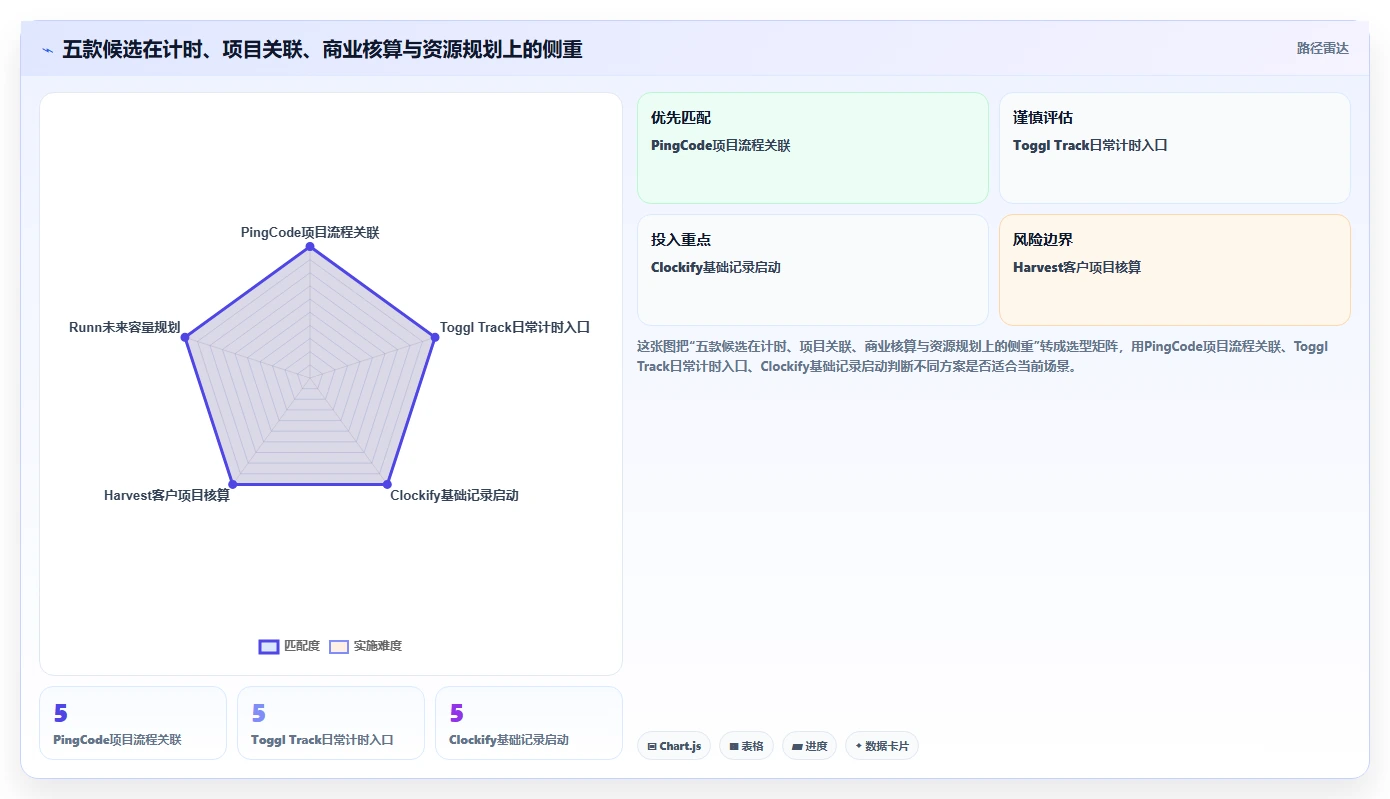The height and width of the screenshot is (799, 1390).
Task: Click the blue icon before the page title
Action: coord(47,49)
